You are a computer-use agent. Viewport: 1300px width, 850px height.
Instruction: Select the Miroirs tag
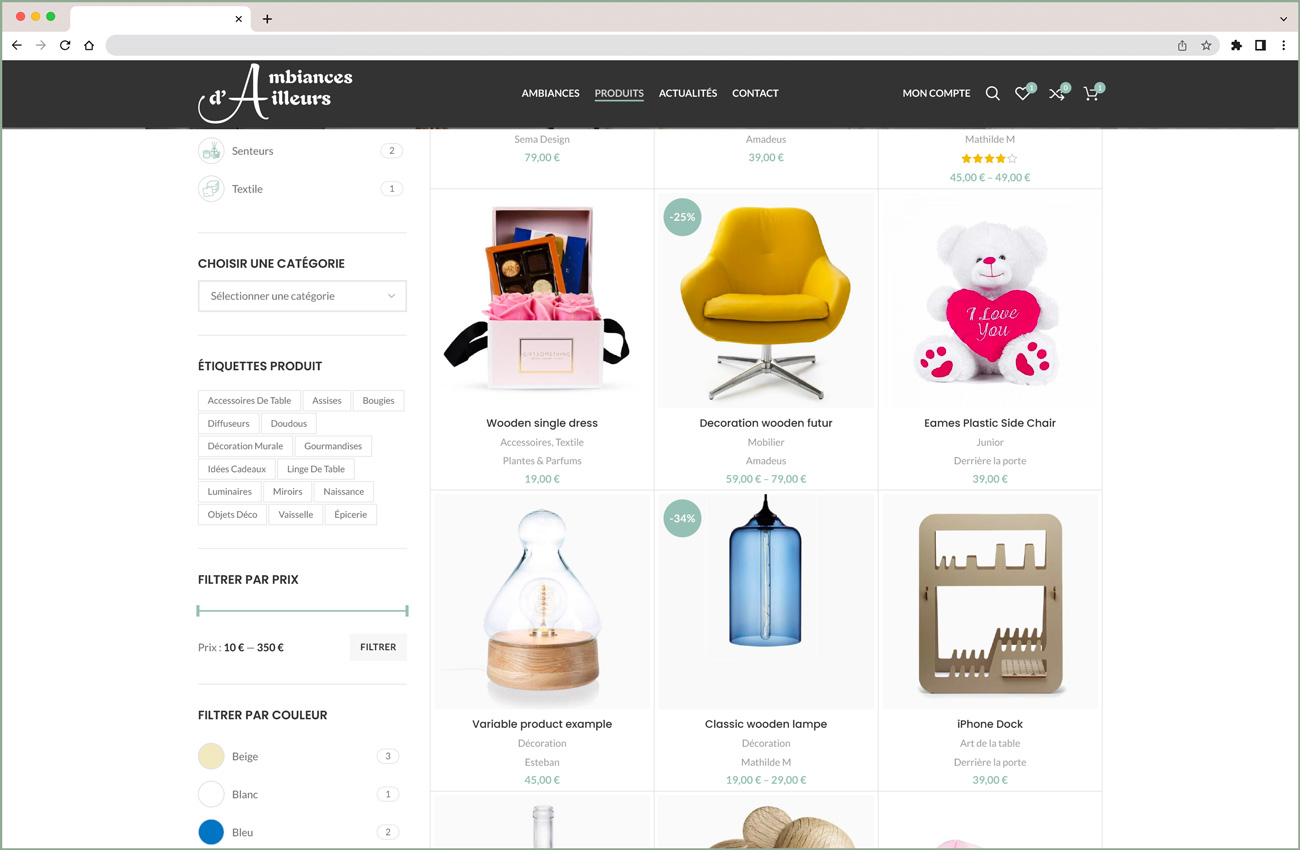[x=287, y=492]
